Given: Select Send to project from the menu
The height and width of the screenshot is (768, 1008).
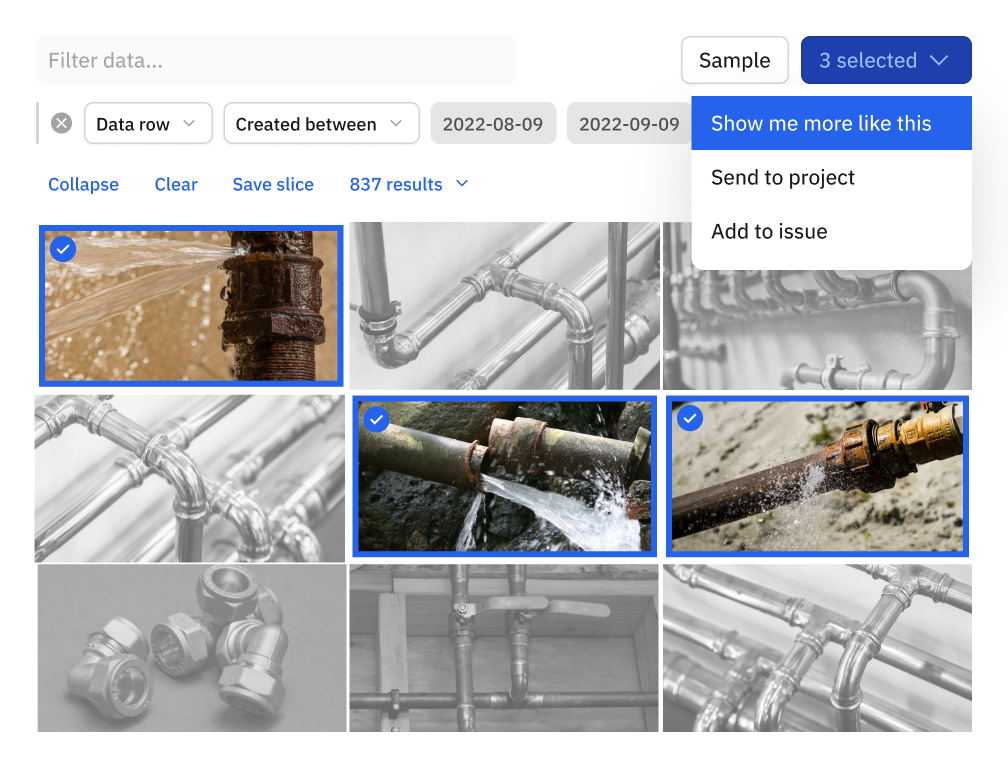Looking at the screenshot, I should (783, 177).
